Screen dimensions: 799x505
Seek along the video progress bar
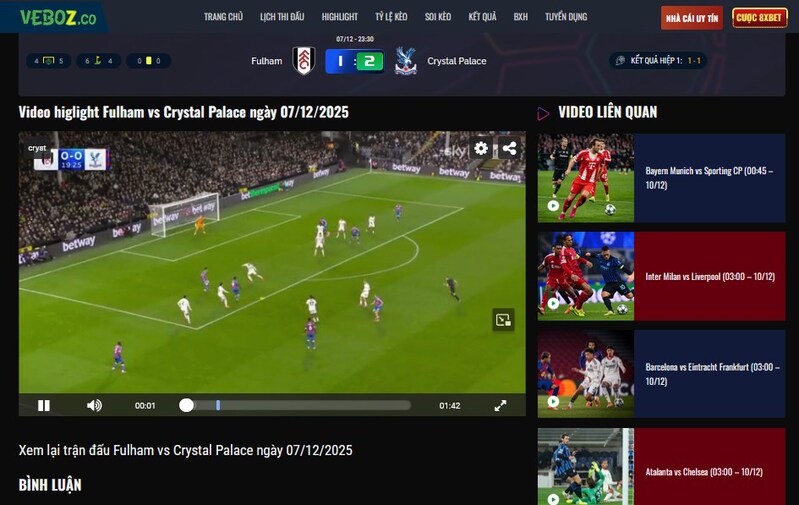[300, 405]
